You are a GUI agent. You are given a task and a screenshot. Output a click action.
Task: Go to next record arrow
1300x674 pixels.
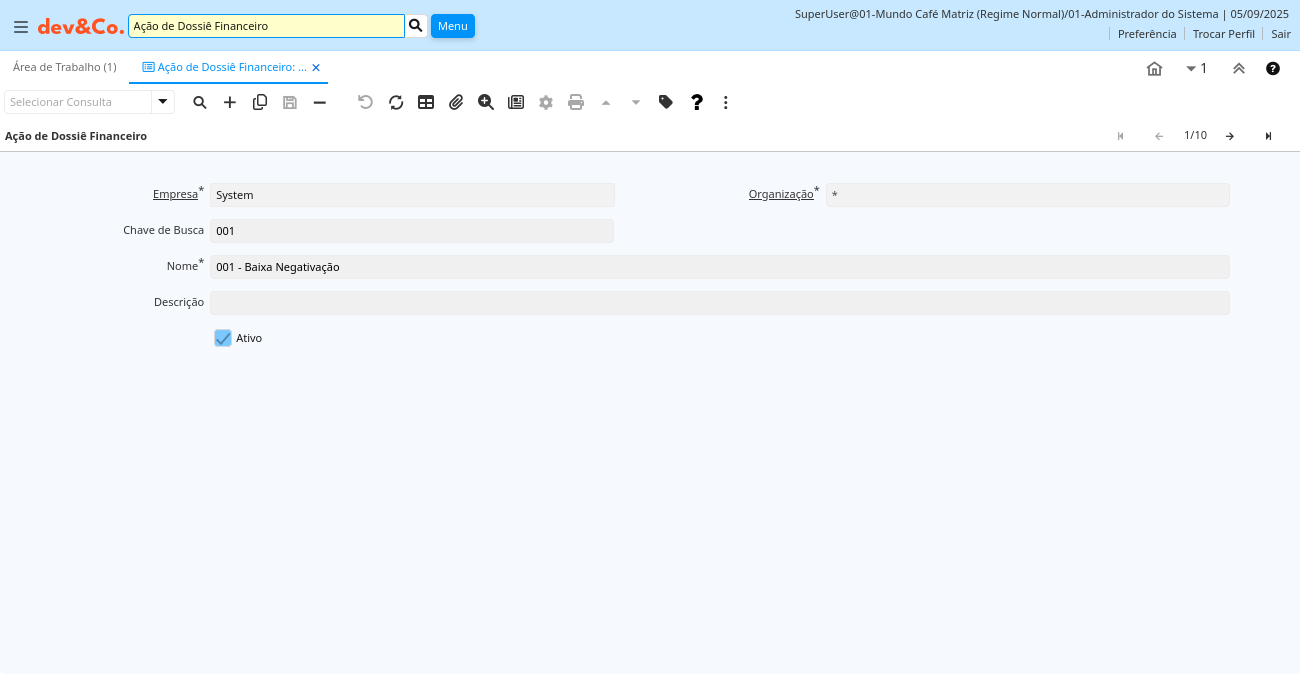[1230, 136]
